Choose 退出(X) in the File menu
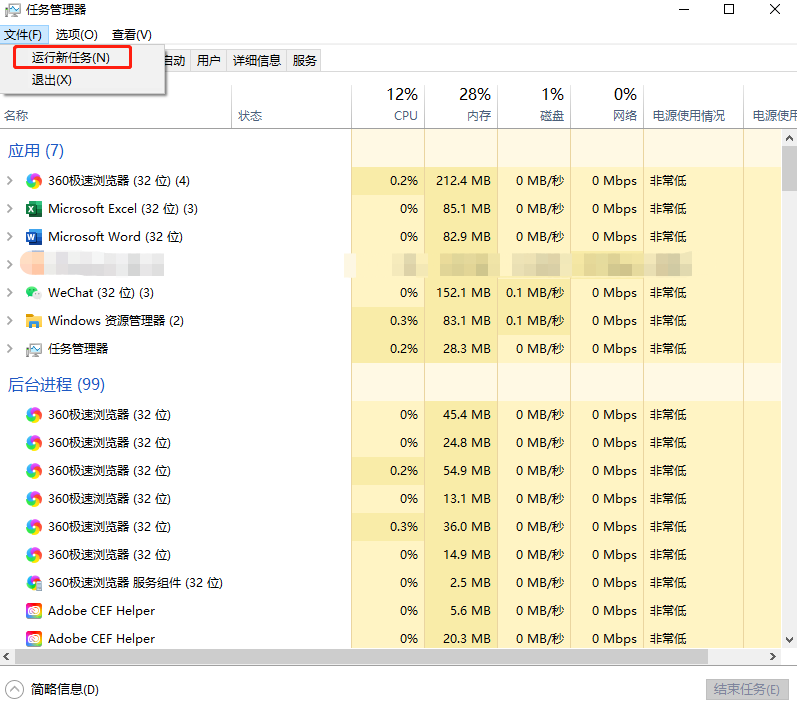797x709 pixels. click(x=52, y=80)
